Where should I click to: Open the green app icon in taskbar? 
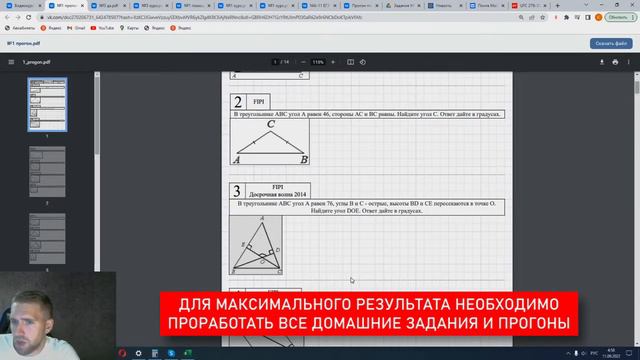[x=188, y=353]
